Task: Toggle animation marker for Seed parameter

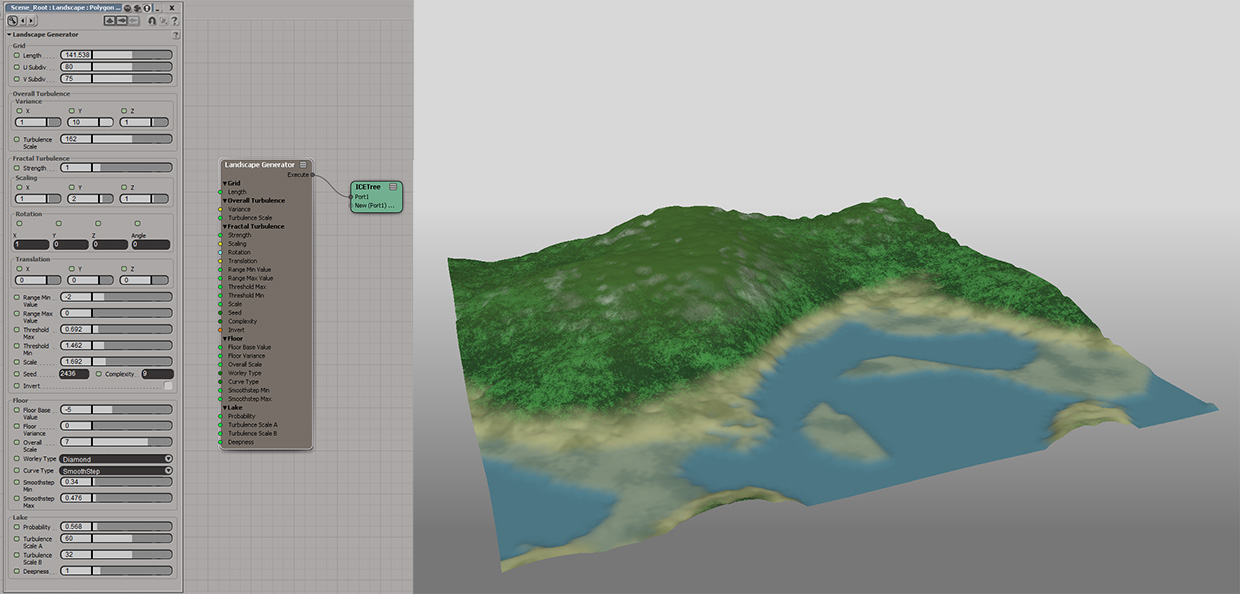Action: point(17,374)
